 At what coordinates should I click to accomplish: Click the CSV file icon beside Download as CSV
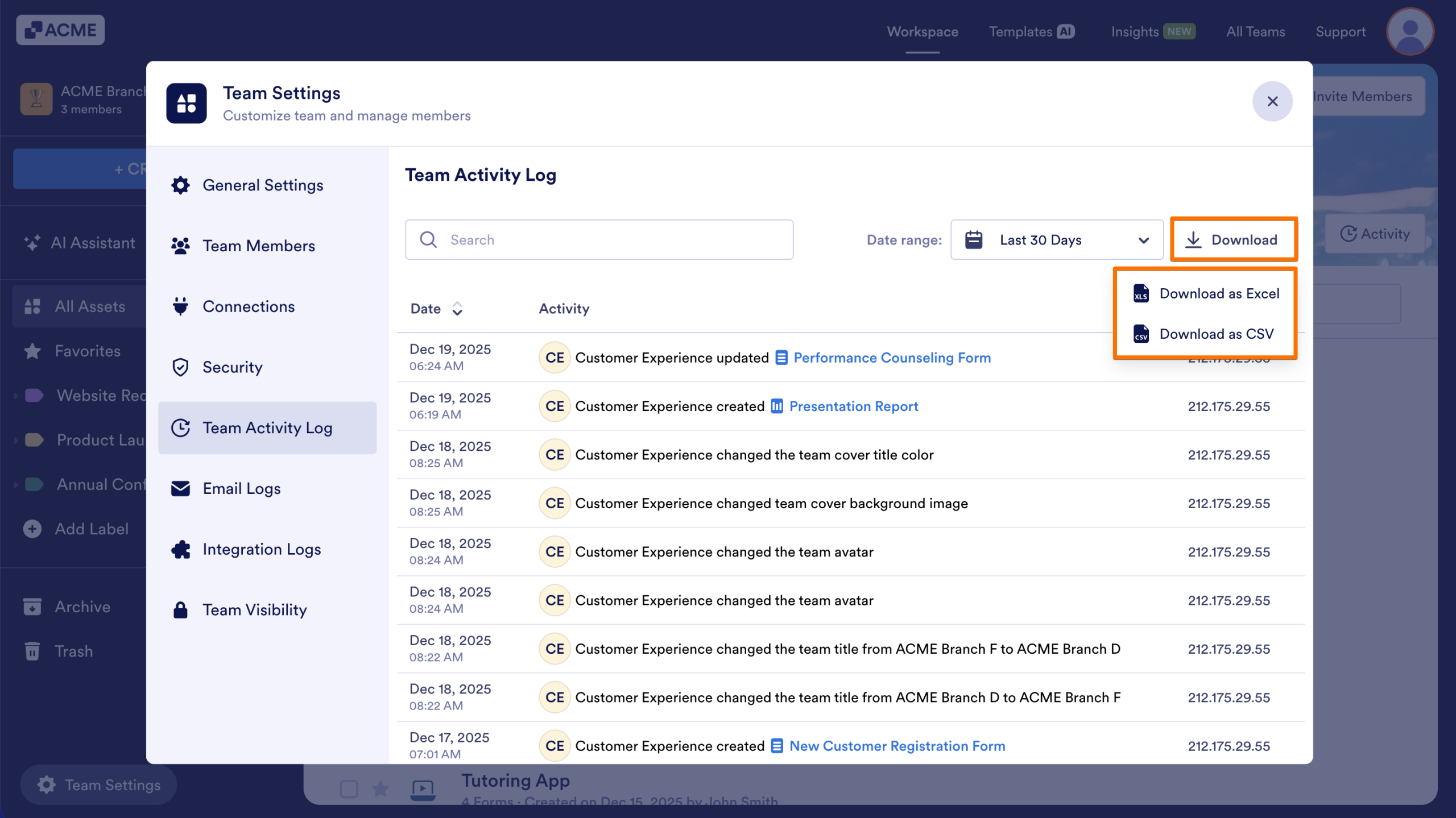(x=1140, y=334)
